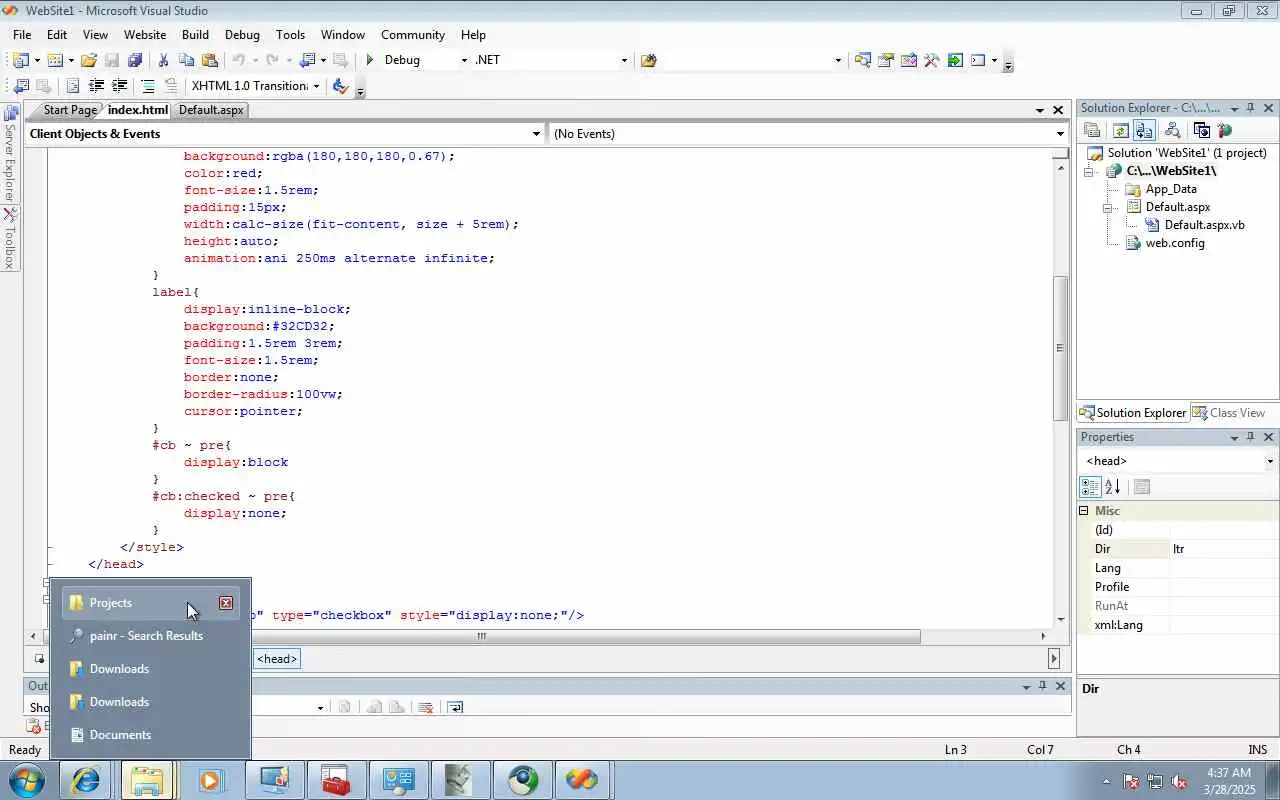Viewport: 1280px width, 800px height.
Task: Open the Server Explorer side tab
Action: pyautogui.click(x=10, y=152)
